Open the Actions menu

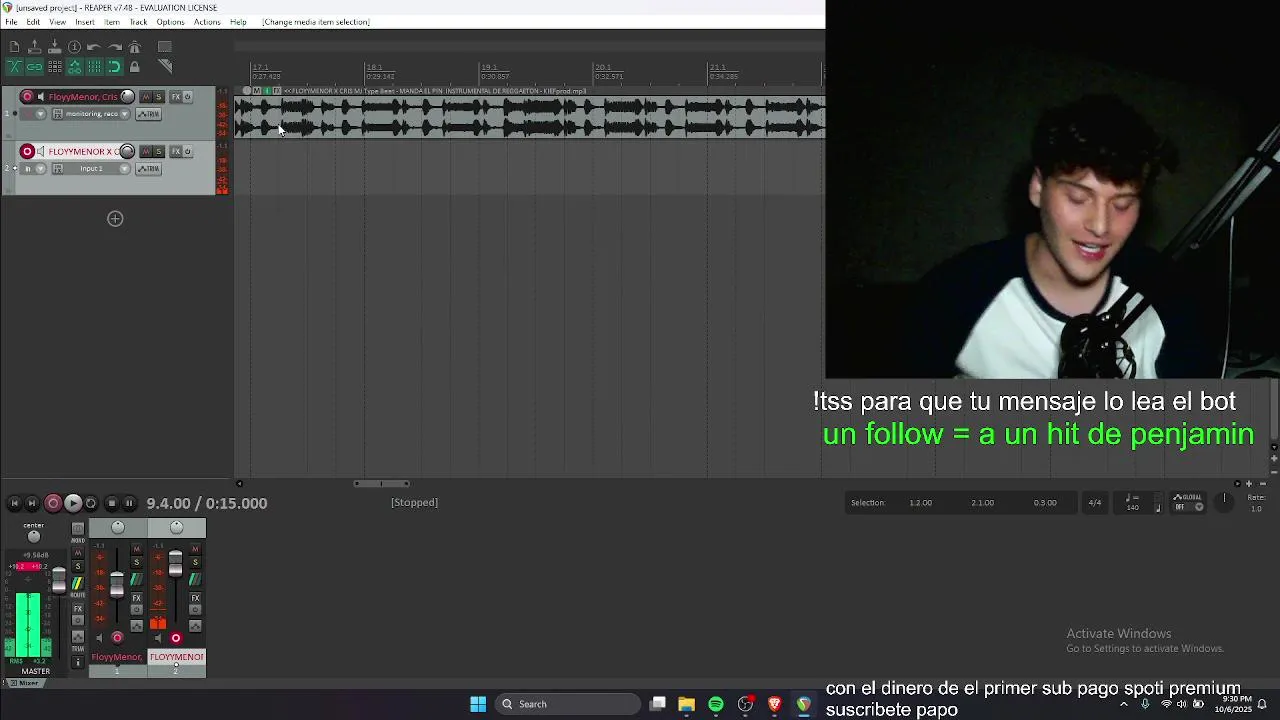pos(207,22)
